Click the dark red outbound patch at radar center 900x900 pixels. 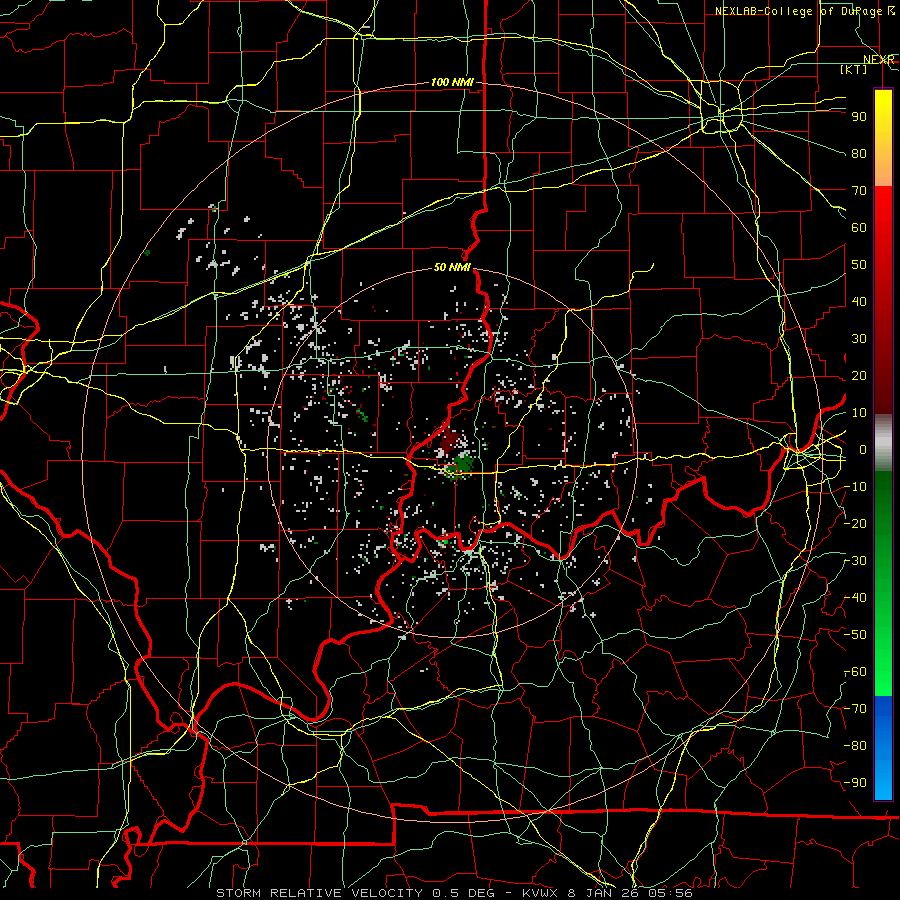[x=449, y=442]
